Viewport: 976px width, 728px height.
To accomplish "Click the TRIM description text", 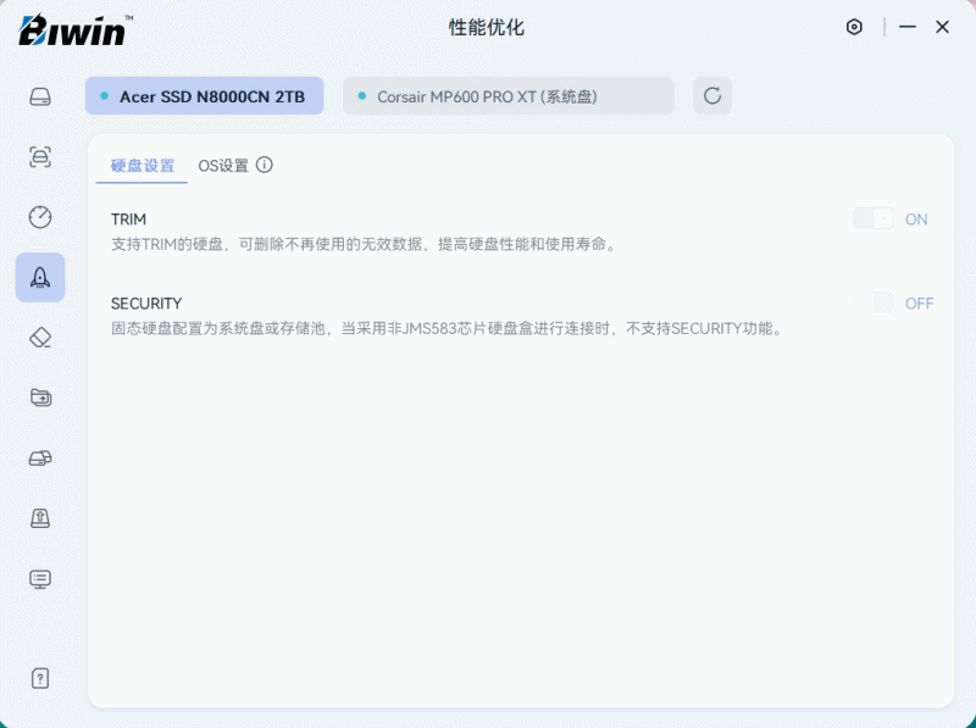I will coord(365,244).
